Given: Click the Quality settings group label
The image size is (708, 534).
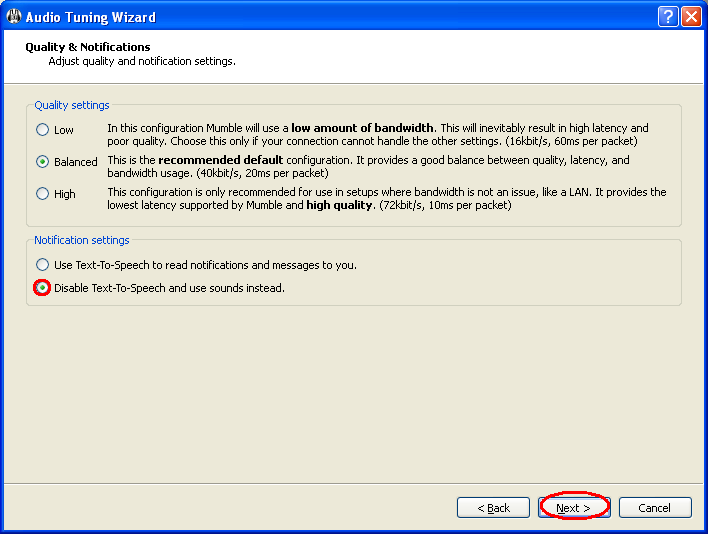Looking at the screenshot, I should point(72,105).
